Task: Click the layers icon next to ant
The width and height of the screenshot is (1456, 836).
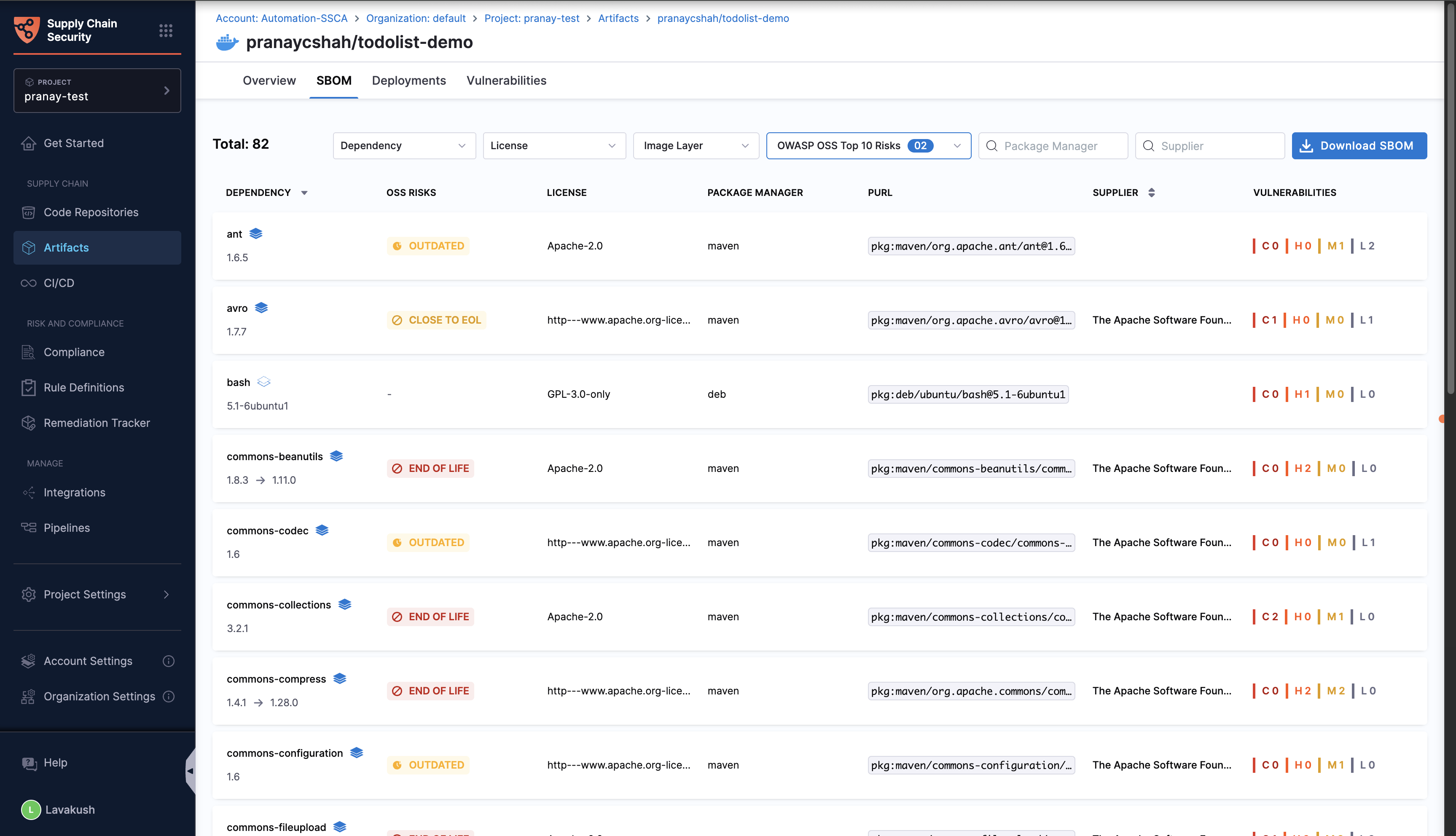Action: (256, 234)
